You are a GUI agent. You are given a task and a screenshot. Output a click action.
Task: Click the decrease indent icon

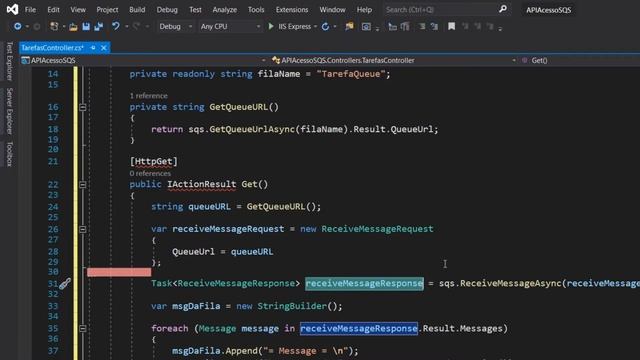coord(392,27)
